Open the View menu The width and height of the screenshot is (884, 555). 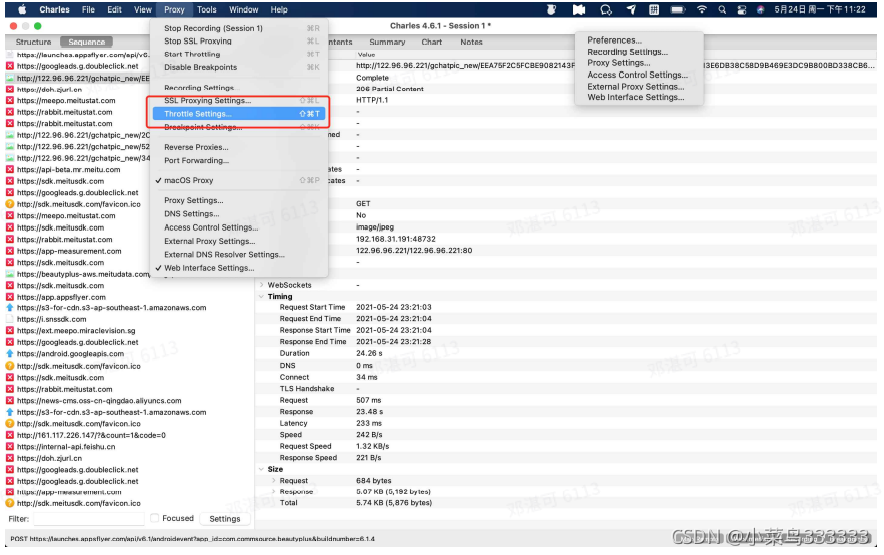(x=143, y=10)
